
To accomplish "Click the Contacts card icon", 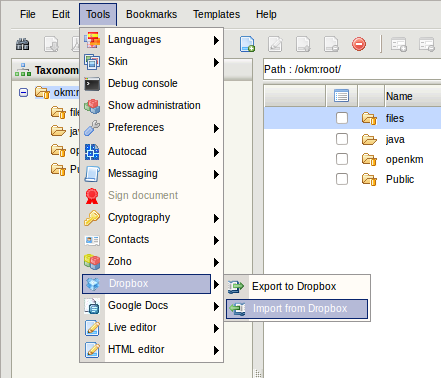I will [x=92, y=240].
